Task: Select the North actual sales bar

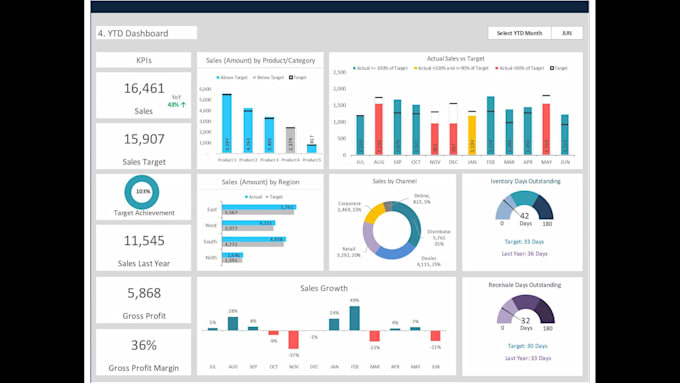Action: point(232,255)
